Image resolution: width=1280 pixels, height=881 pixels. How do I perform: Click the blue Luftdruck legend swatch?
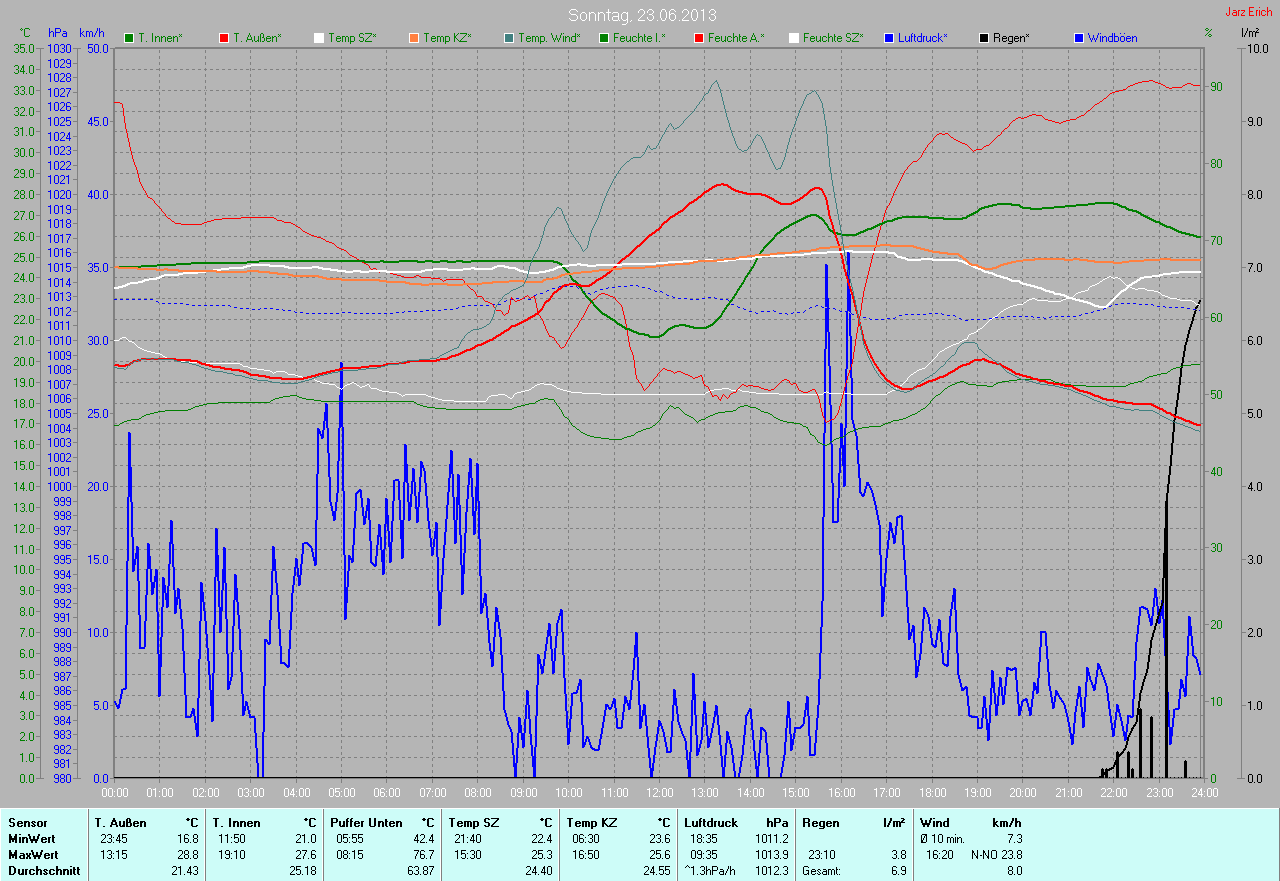[889, 38]
